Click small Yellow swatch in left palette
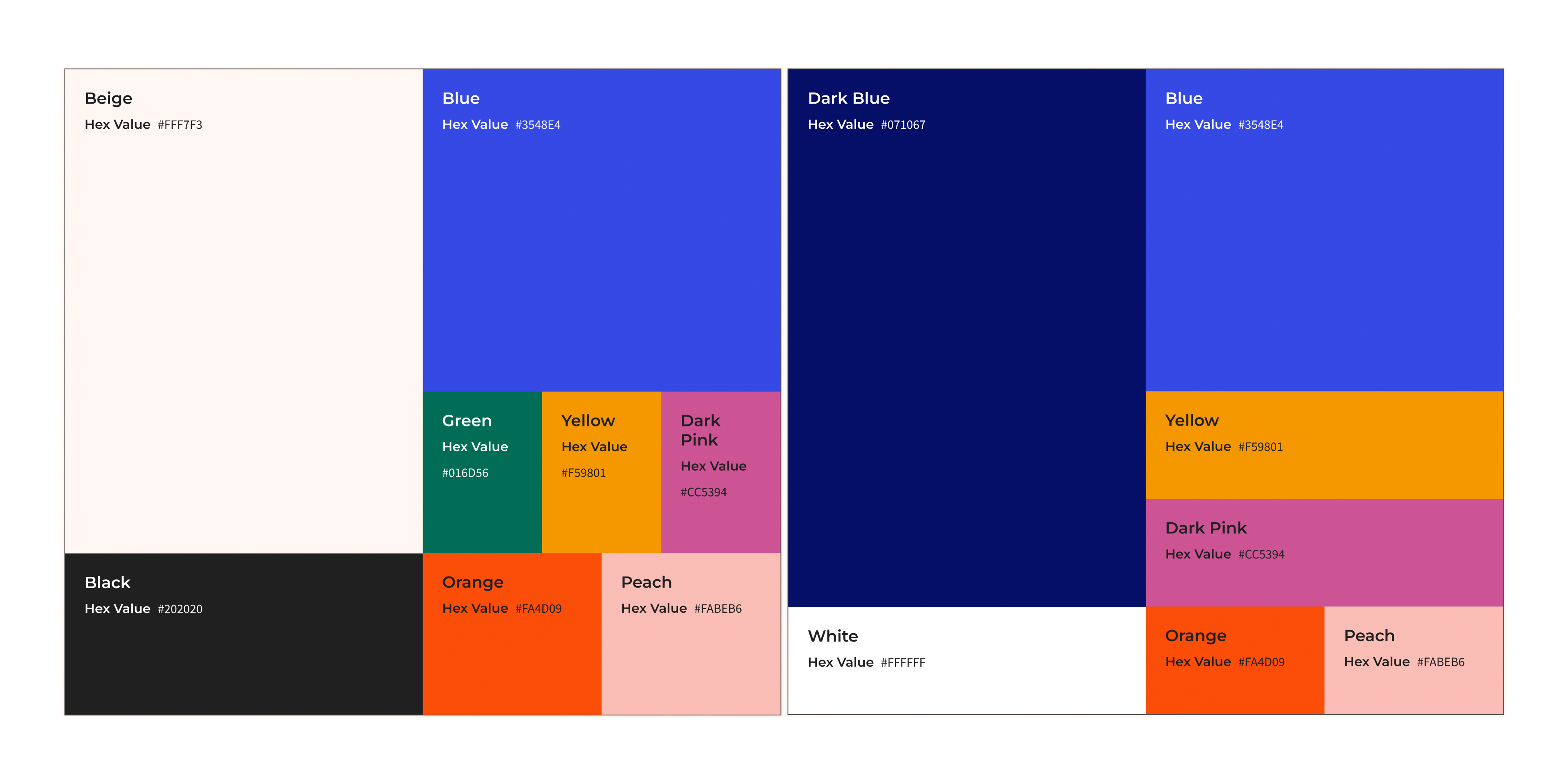Viewport: 1568px width, 784px height. 601,517
